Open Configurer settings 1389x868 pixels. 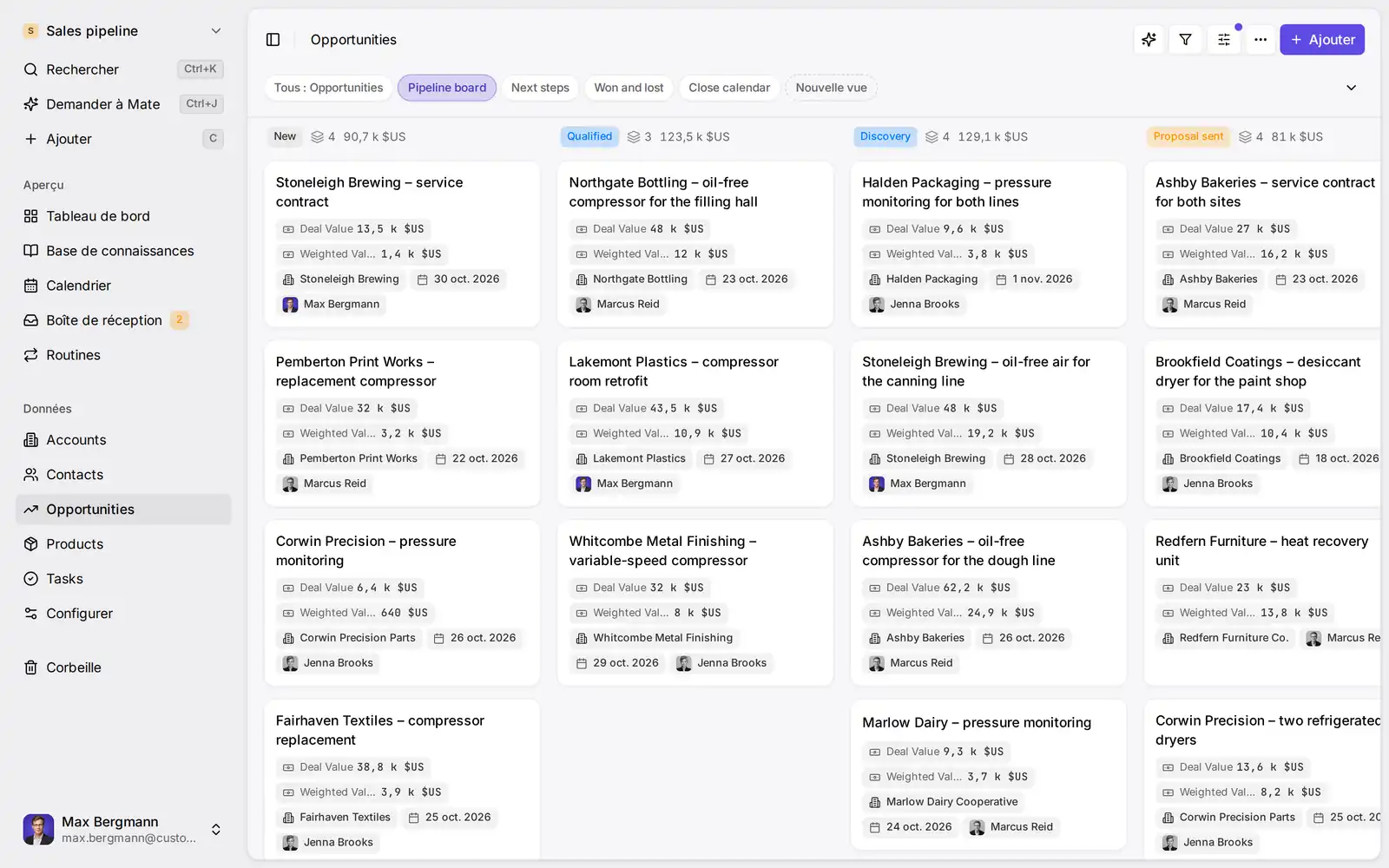pyautogui.click(x=123, y=614)
